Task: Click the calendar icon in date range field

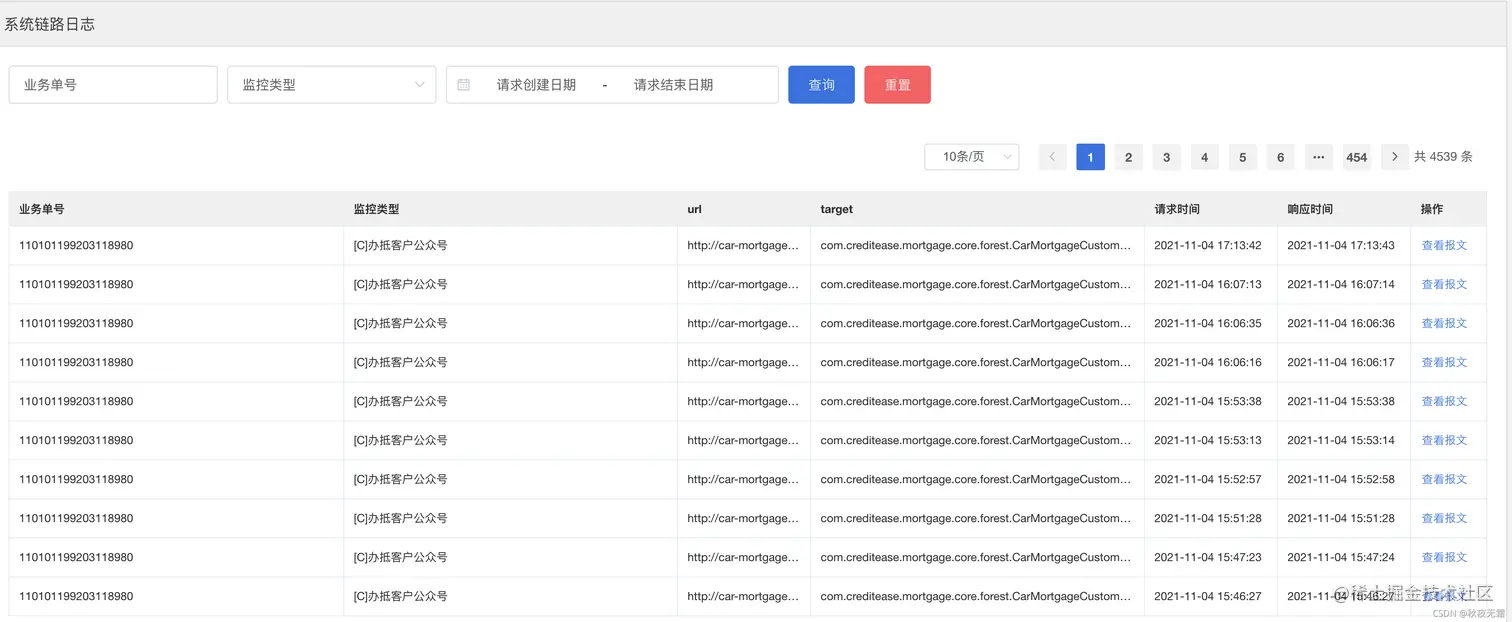Action: [464, 85]
